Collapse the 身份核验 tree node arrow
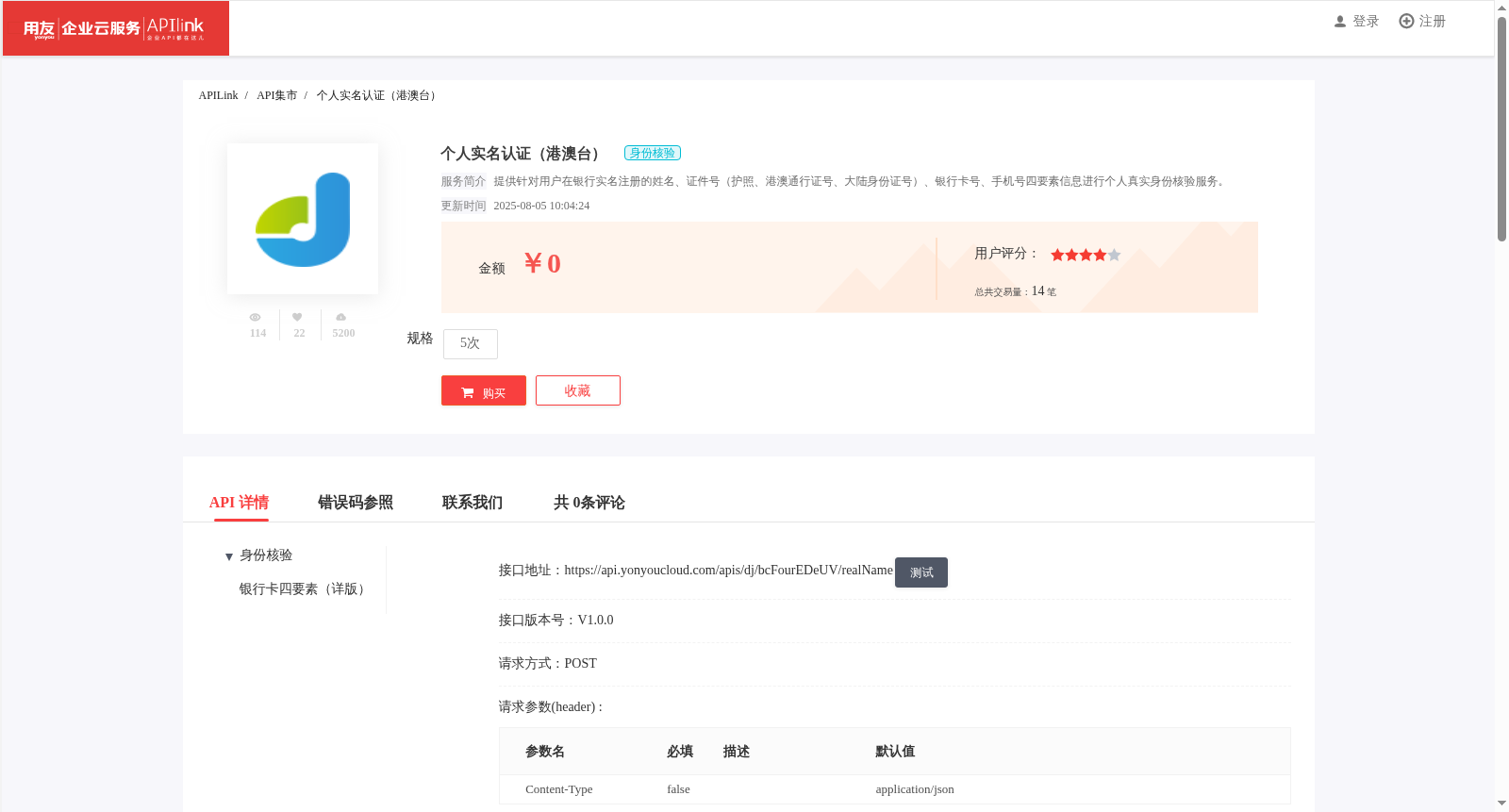This screenshot has width=1509, height=812. pos(229,556)
